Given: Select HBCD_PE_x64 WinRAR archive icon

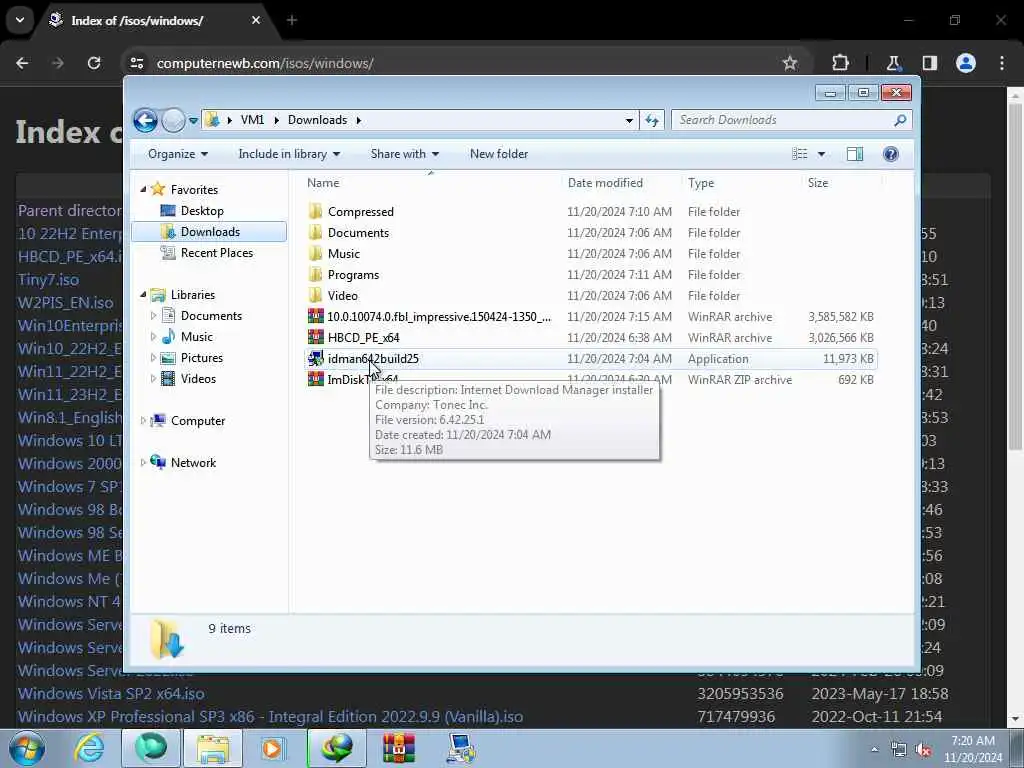Looking at the screenshot, I should click(315, 338).
